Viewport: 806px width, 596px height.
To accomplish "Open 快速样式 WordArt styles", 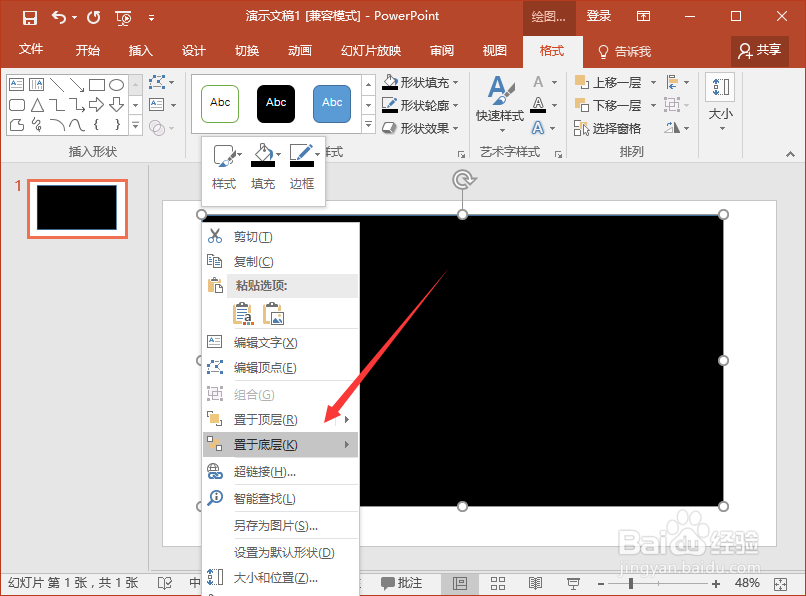I will point(500,104).
